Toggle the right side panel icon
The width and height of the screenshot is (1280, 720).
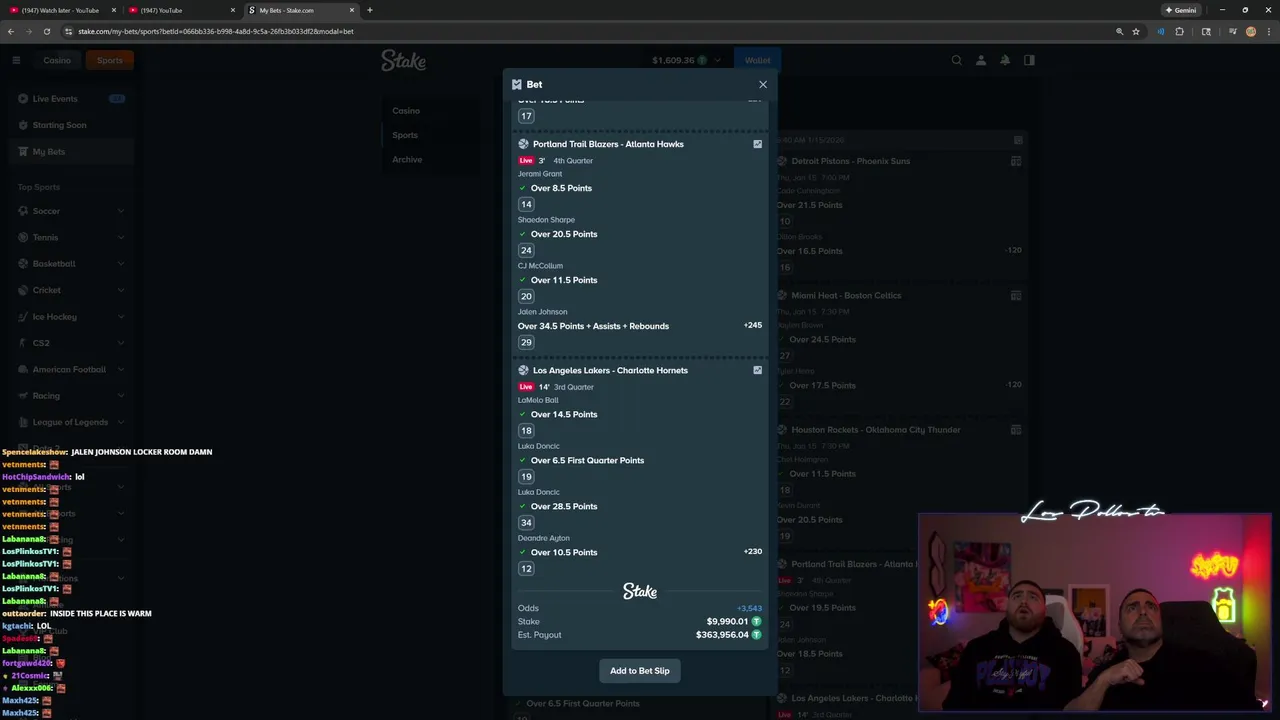(1029, 60)
